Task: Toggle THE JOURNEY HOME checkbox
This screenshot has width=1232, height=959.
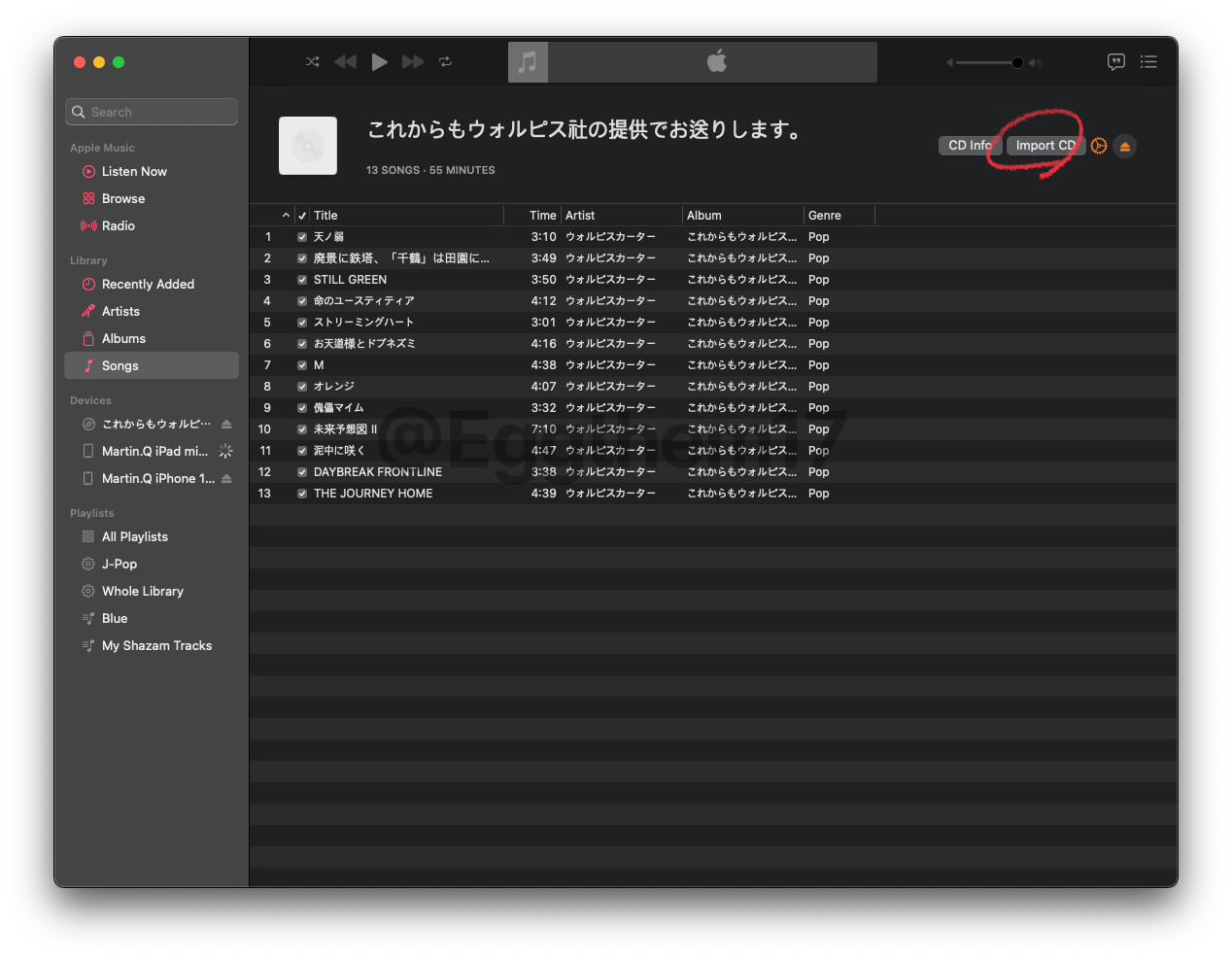Action: (x=302, y=494)
